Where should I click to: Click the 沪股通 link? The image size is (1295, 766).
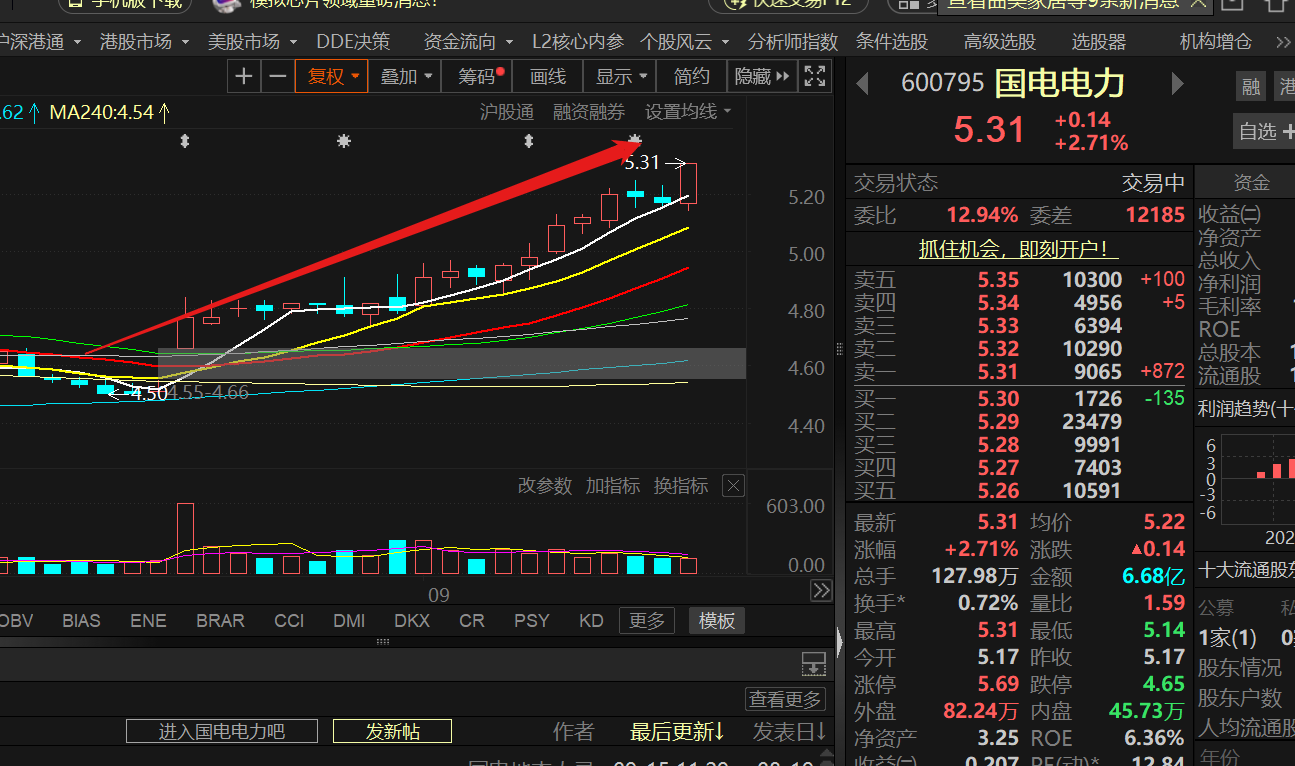[x=507, y=112]
